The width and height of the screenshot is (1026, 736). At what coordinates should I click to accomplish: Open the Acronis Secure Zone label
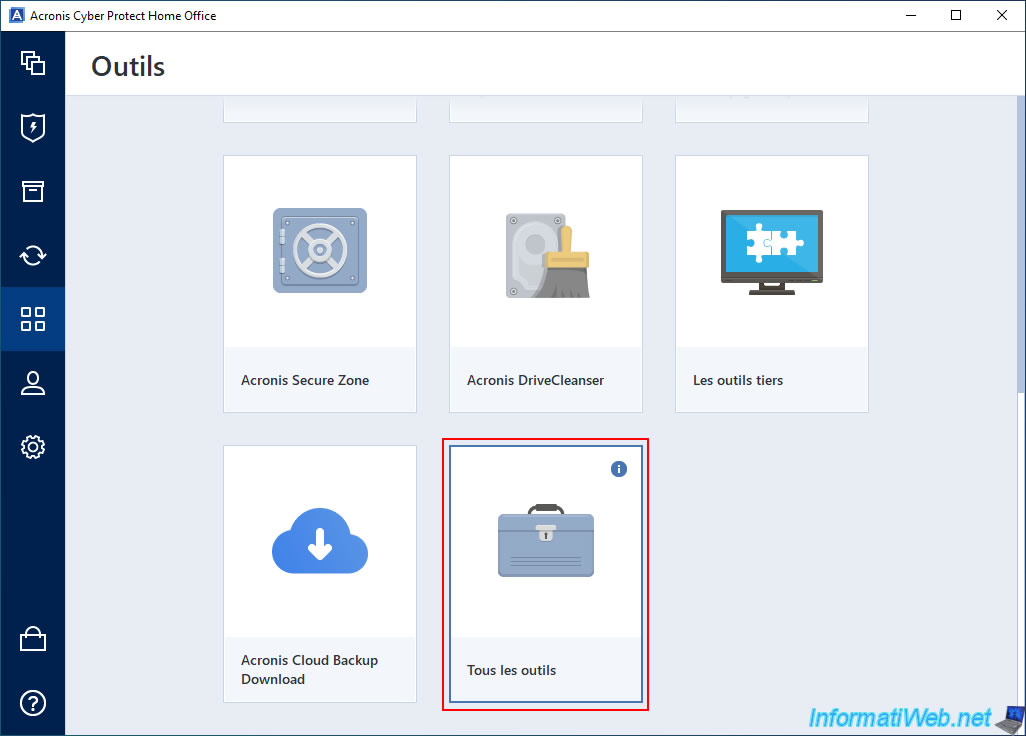click(x=305, y=380)
